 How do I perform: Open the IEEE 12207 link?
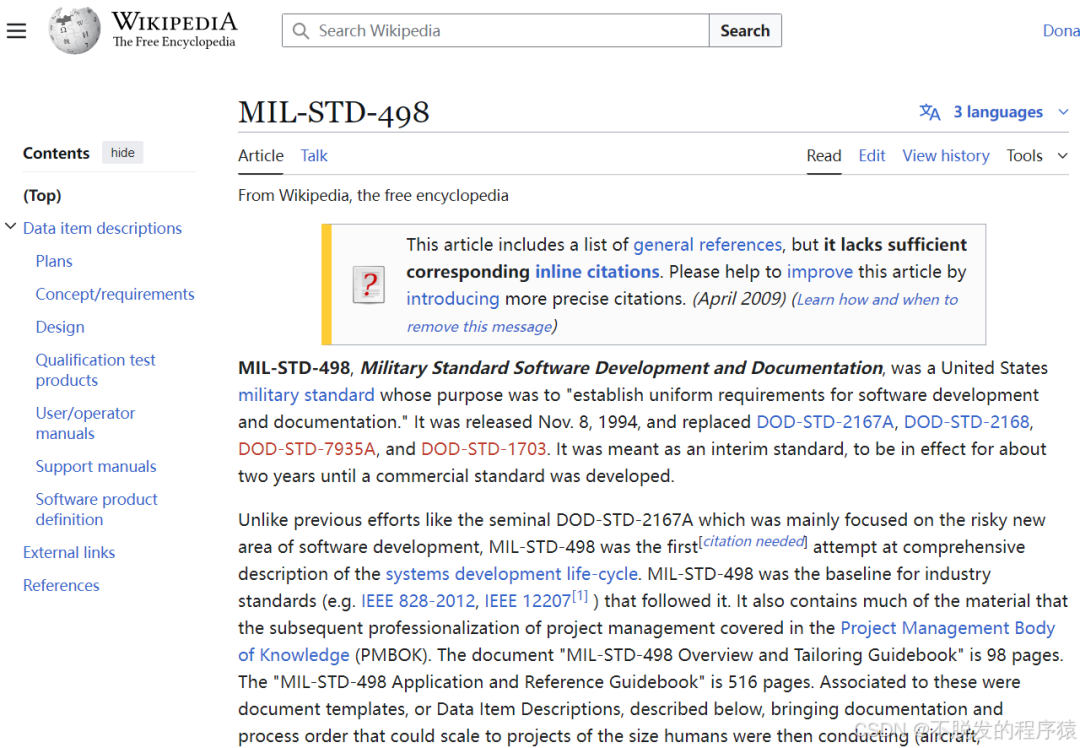tap(528, 601)
